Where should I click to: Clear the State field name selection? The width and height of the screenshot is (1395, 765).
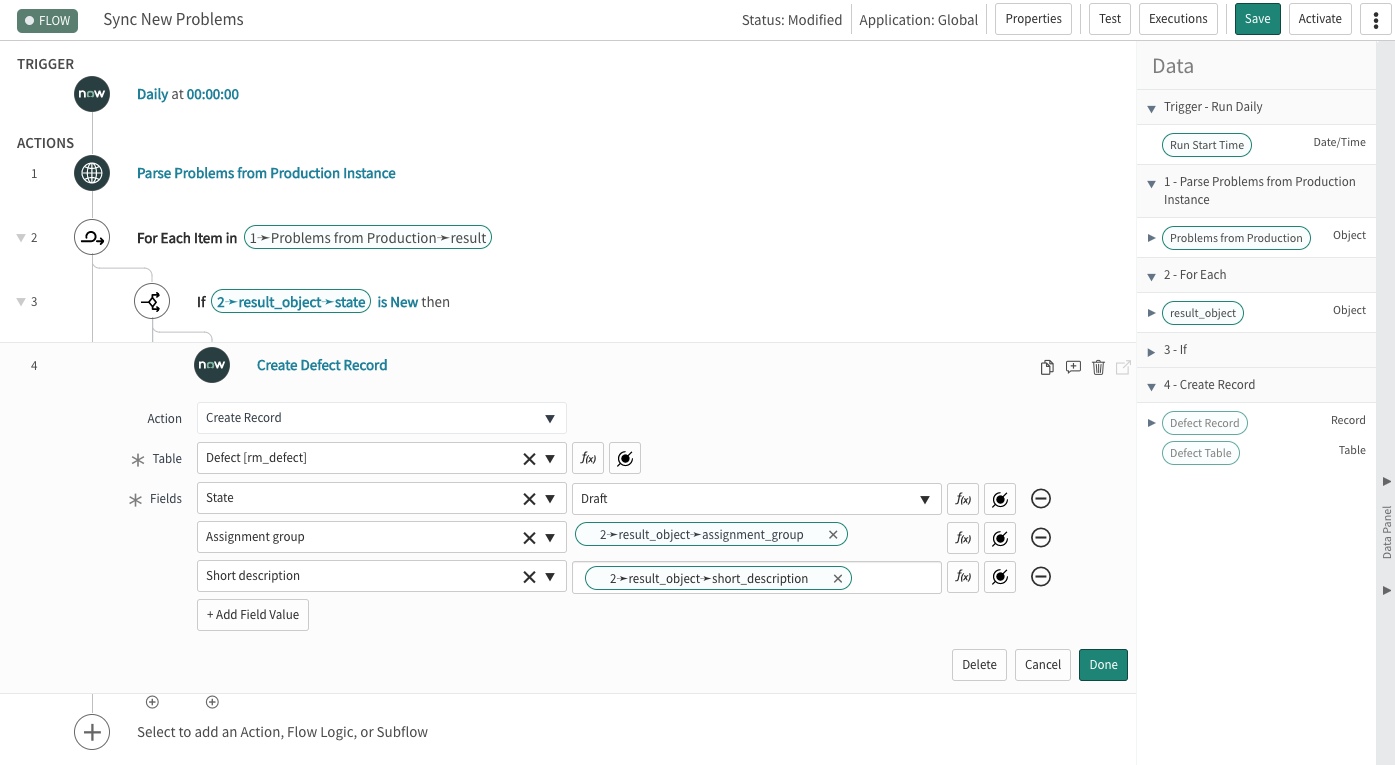[529, 499]
